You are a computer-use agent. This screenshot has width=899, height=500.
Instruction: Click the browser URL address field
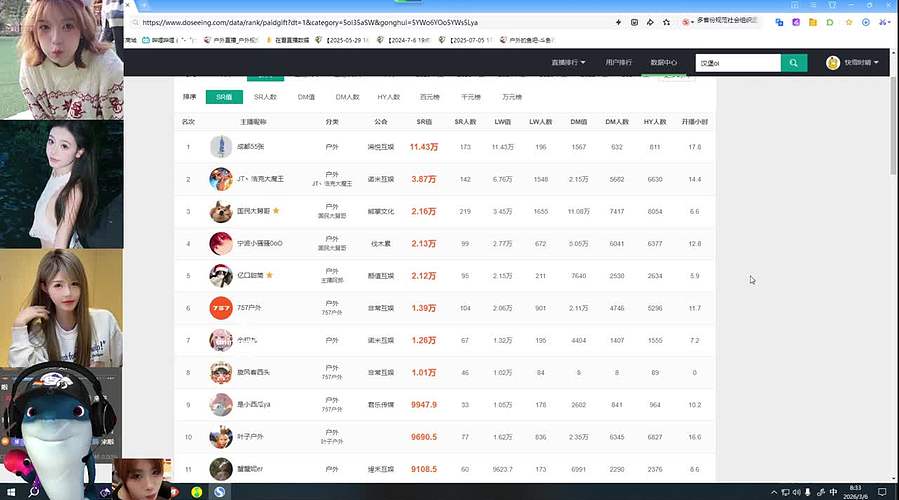(367, 22)
